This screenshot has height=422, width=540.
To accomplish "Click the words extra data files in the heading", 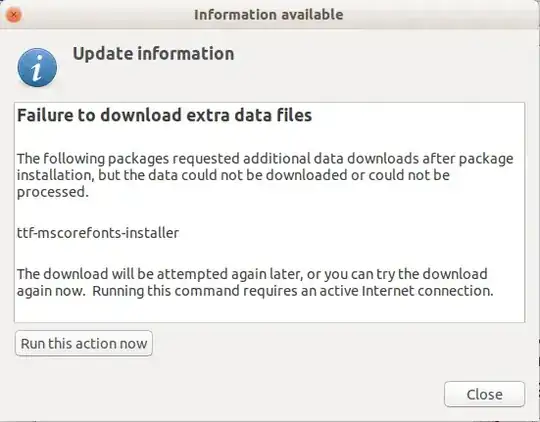I will click(x=249, y=115).
